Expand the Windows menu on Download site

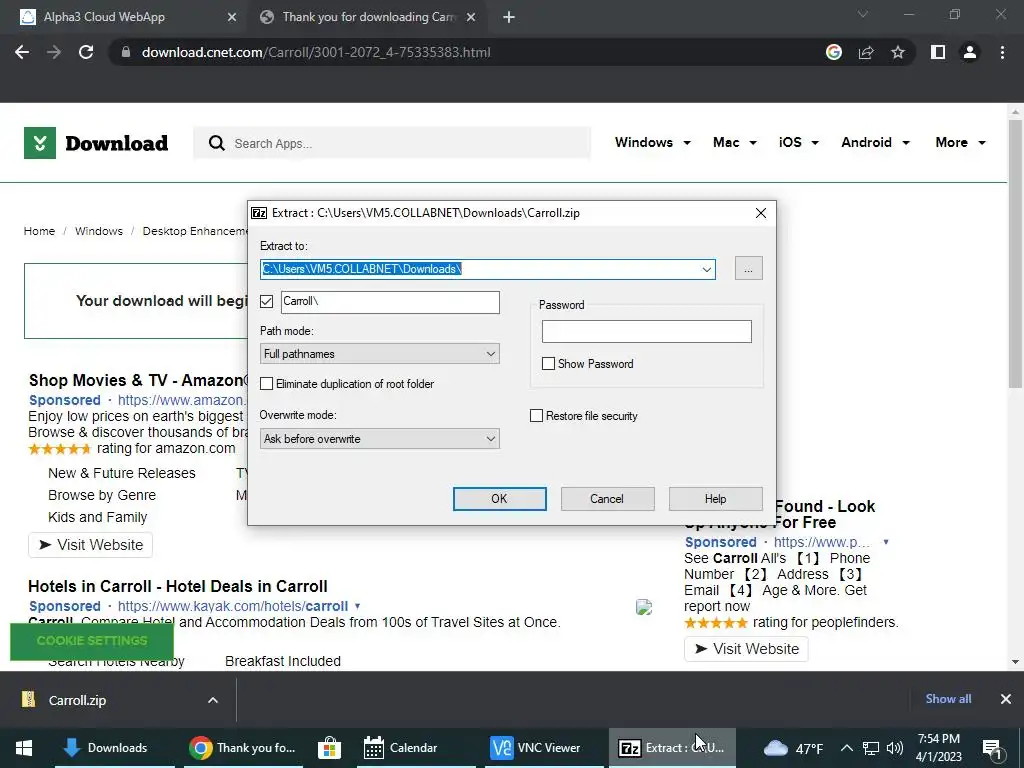(x=652, y=142)
